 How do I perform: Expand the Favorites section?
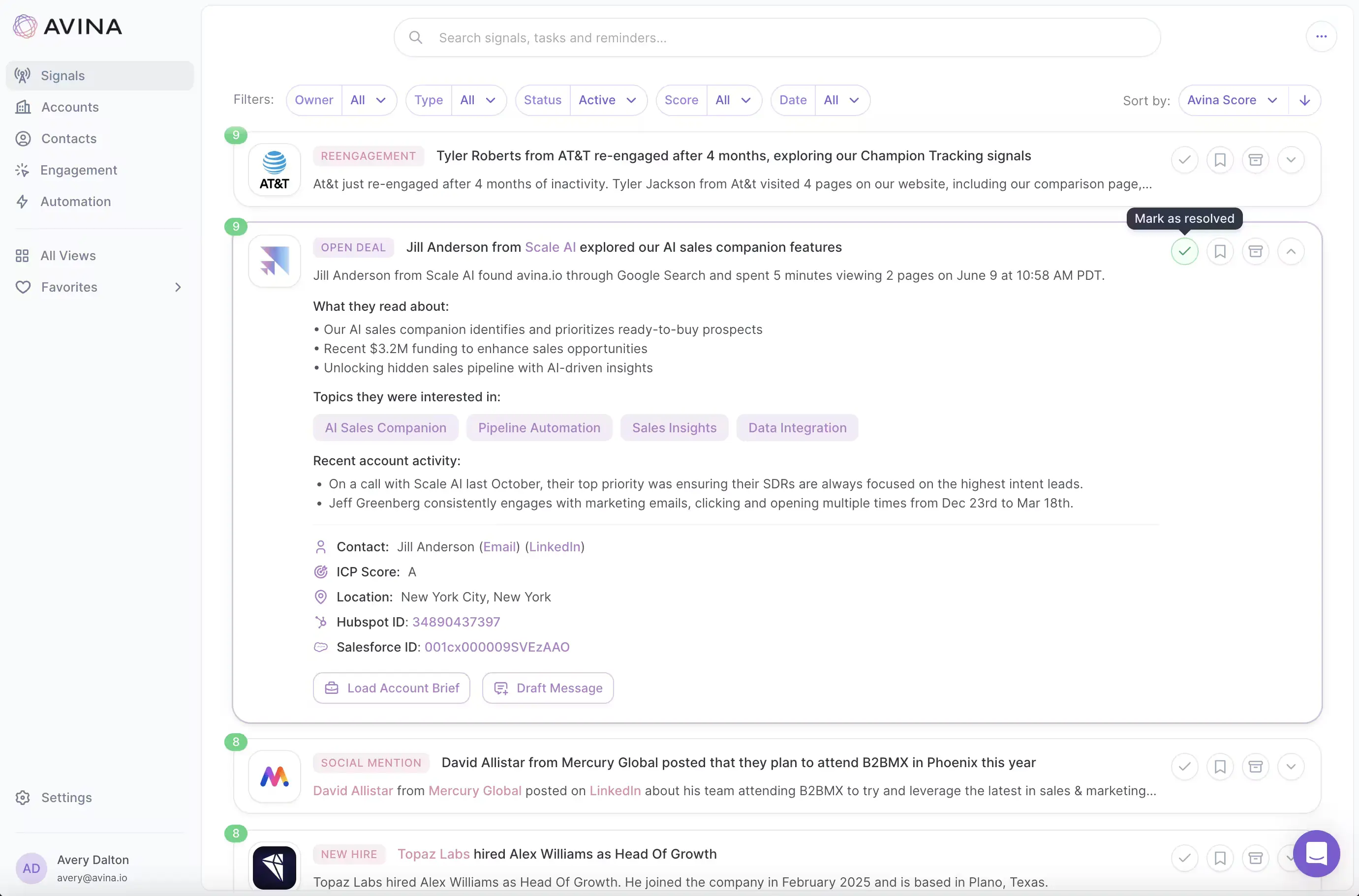click(x=177, y=287)
